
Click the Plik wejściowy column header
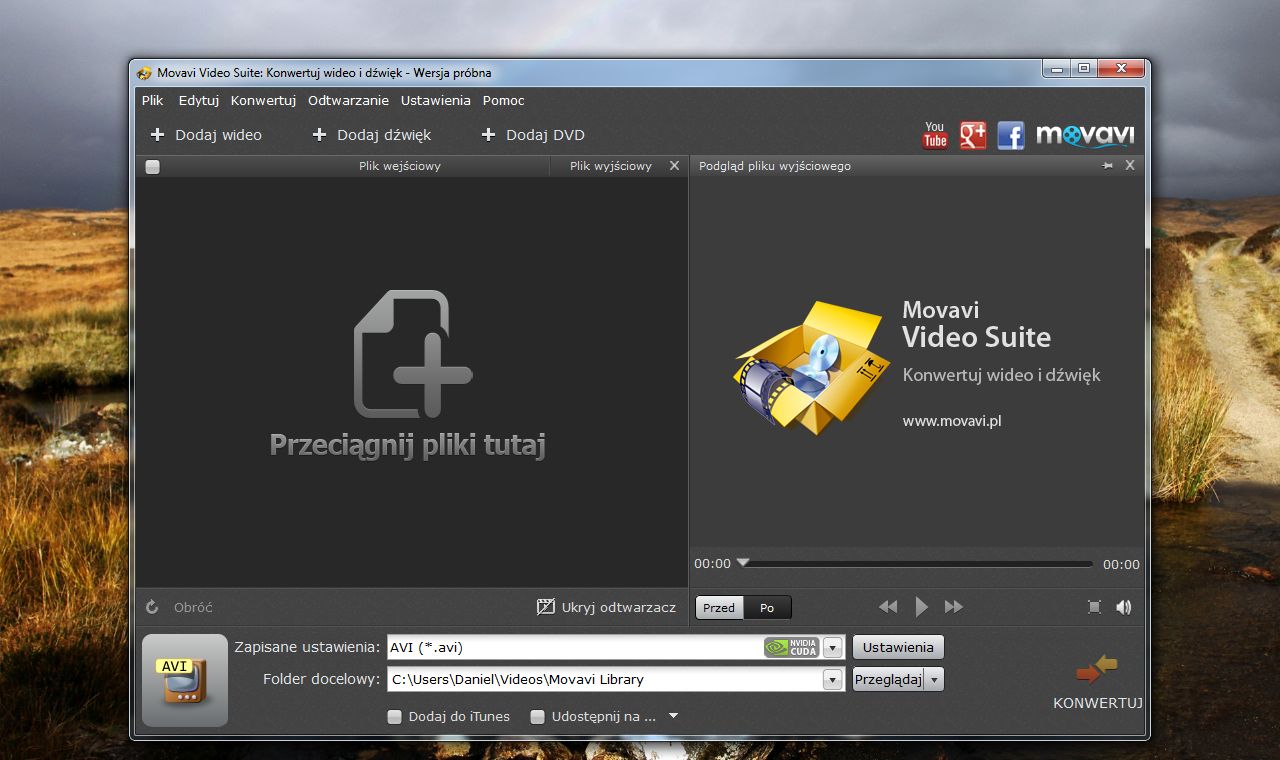[400, 166]
